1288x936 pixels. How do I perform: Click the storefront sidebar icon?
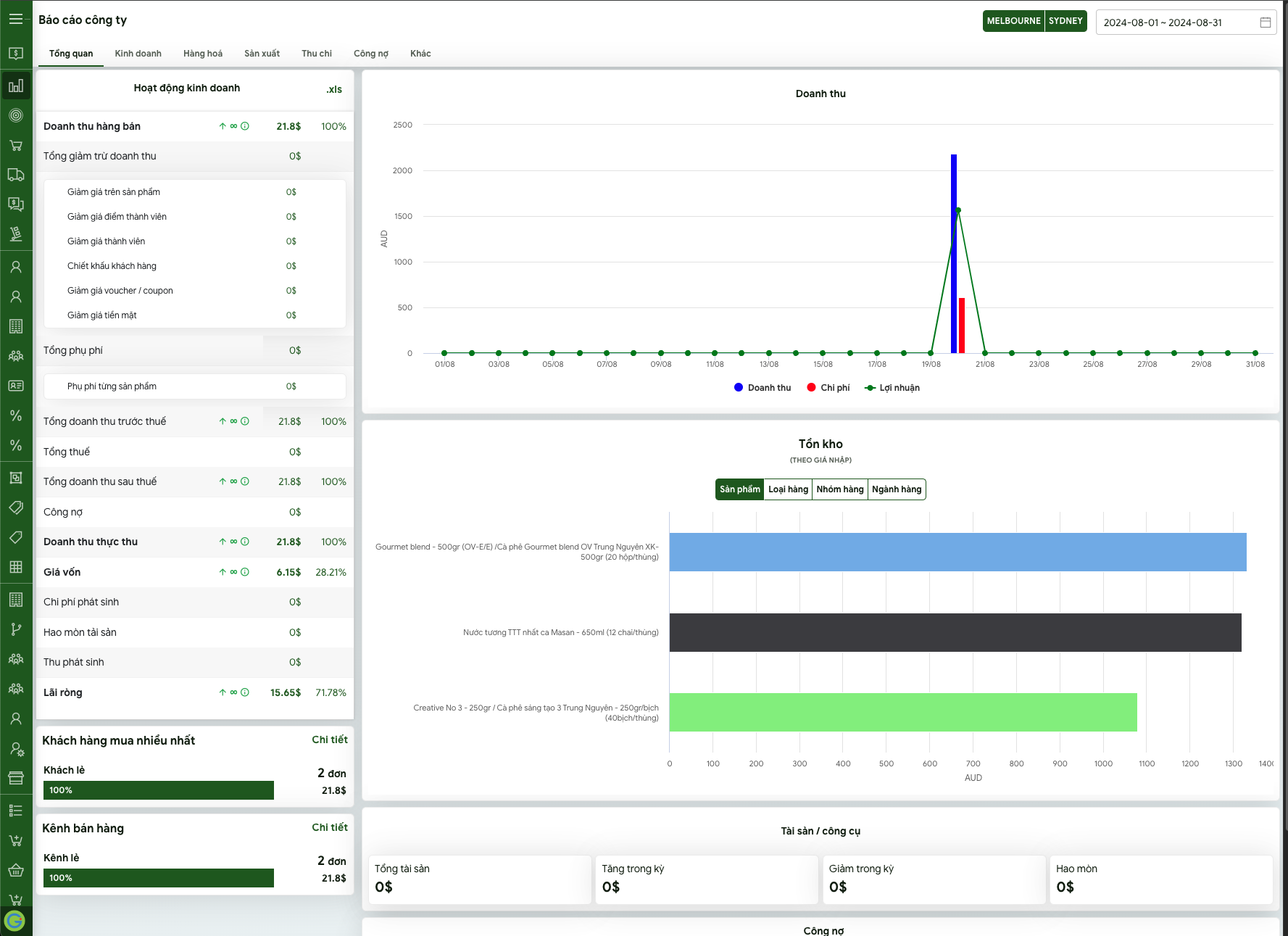pyautogui.click(x=16, y=779)
